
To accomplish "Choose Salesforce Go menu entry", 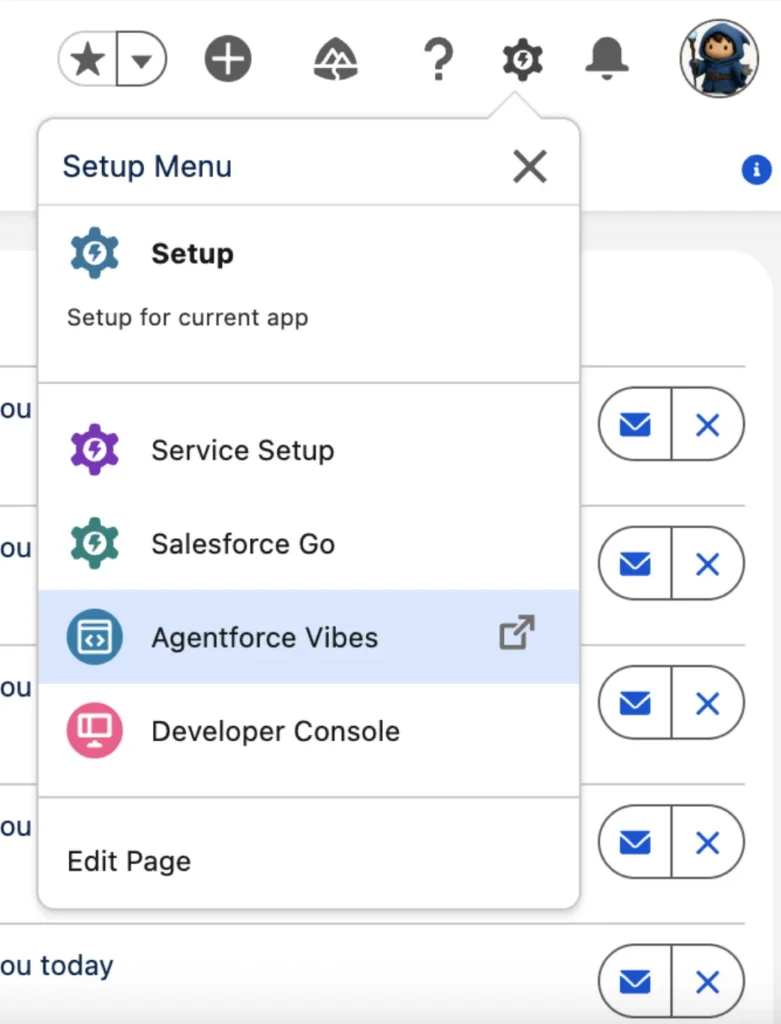I will click(x=243, y=544).
